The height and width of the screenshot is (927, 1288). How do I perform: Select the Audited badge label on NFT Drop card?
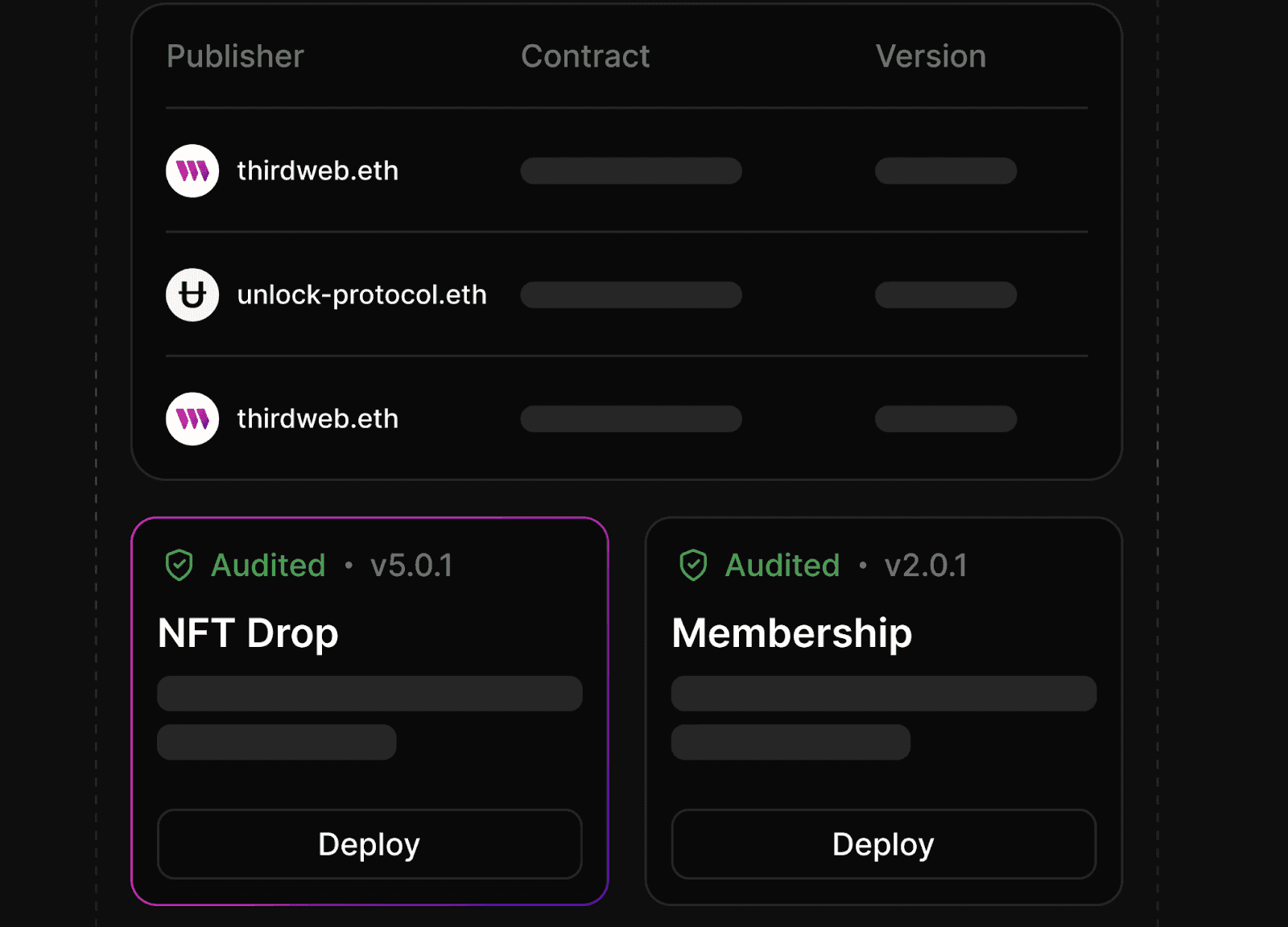pos(267,566)
